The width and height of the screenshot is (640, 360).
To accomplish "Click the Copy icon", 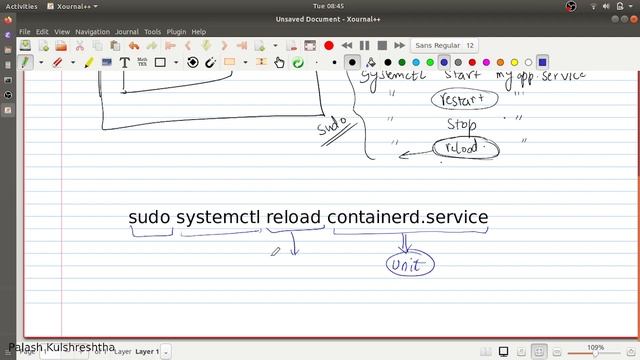I will click(x=98, y=45).
